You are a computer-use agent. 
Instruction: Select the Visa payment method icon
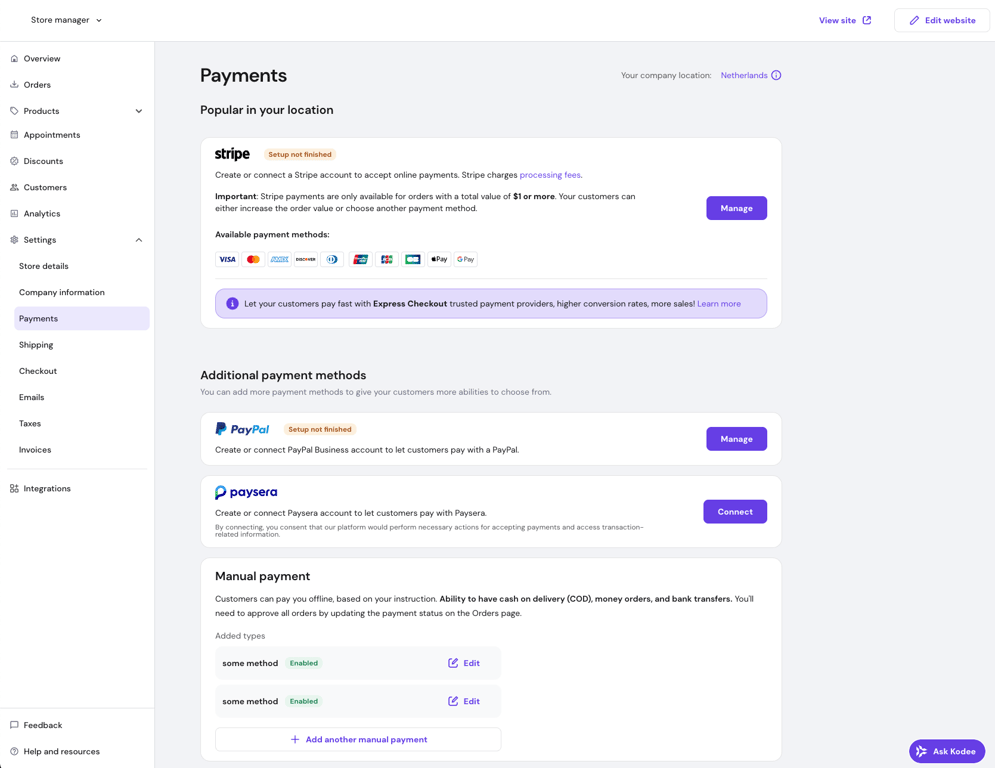pos(227,259)
